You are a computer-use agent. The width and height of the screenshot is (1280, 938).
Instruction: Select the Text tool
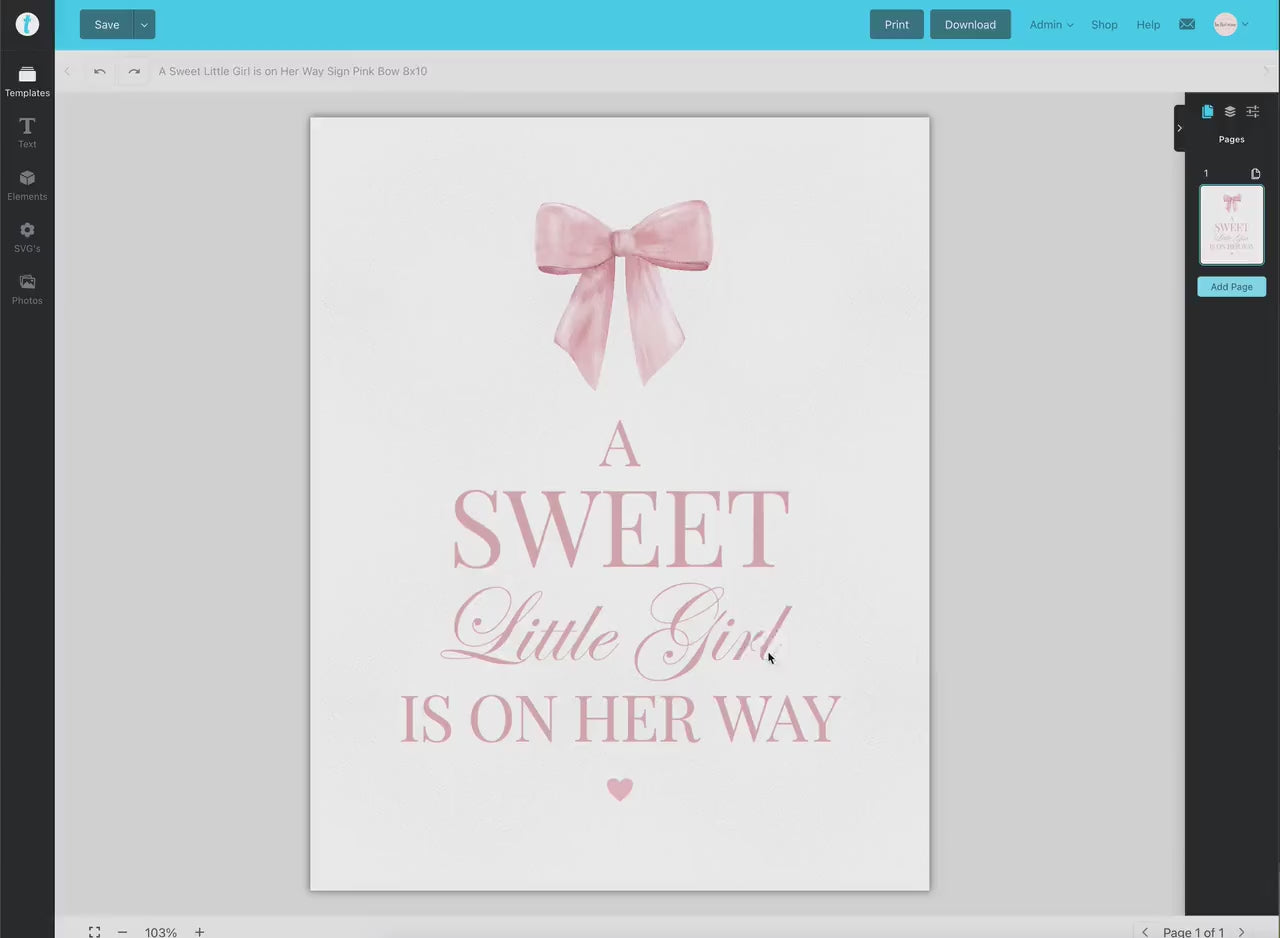pos(27,133)
